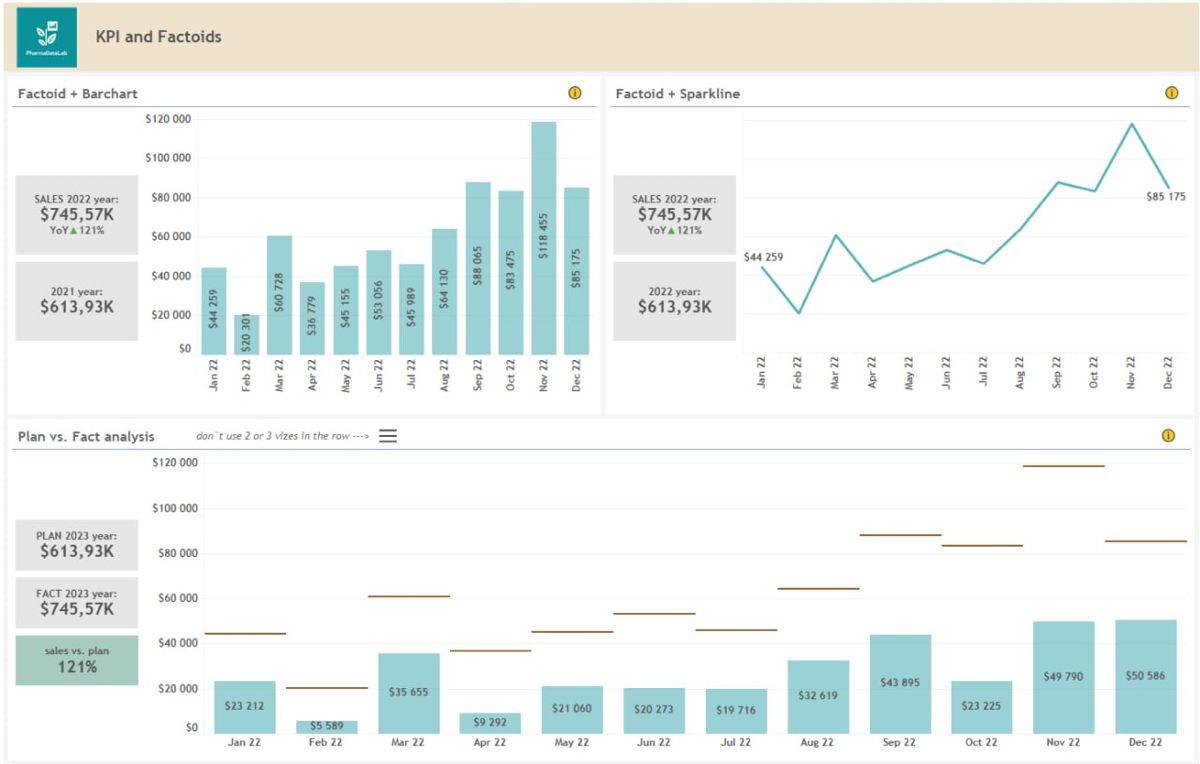Click the Plan vs. Fact bar labeled $9 292
The image size is (1200, 764).
coord(491,723)
